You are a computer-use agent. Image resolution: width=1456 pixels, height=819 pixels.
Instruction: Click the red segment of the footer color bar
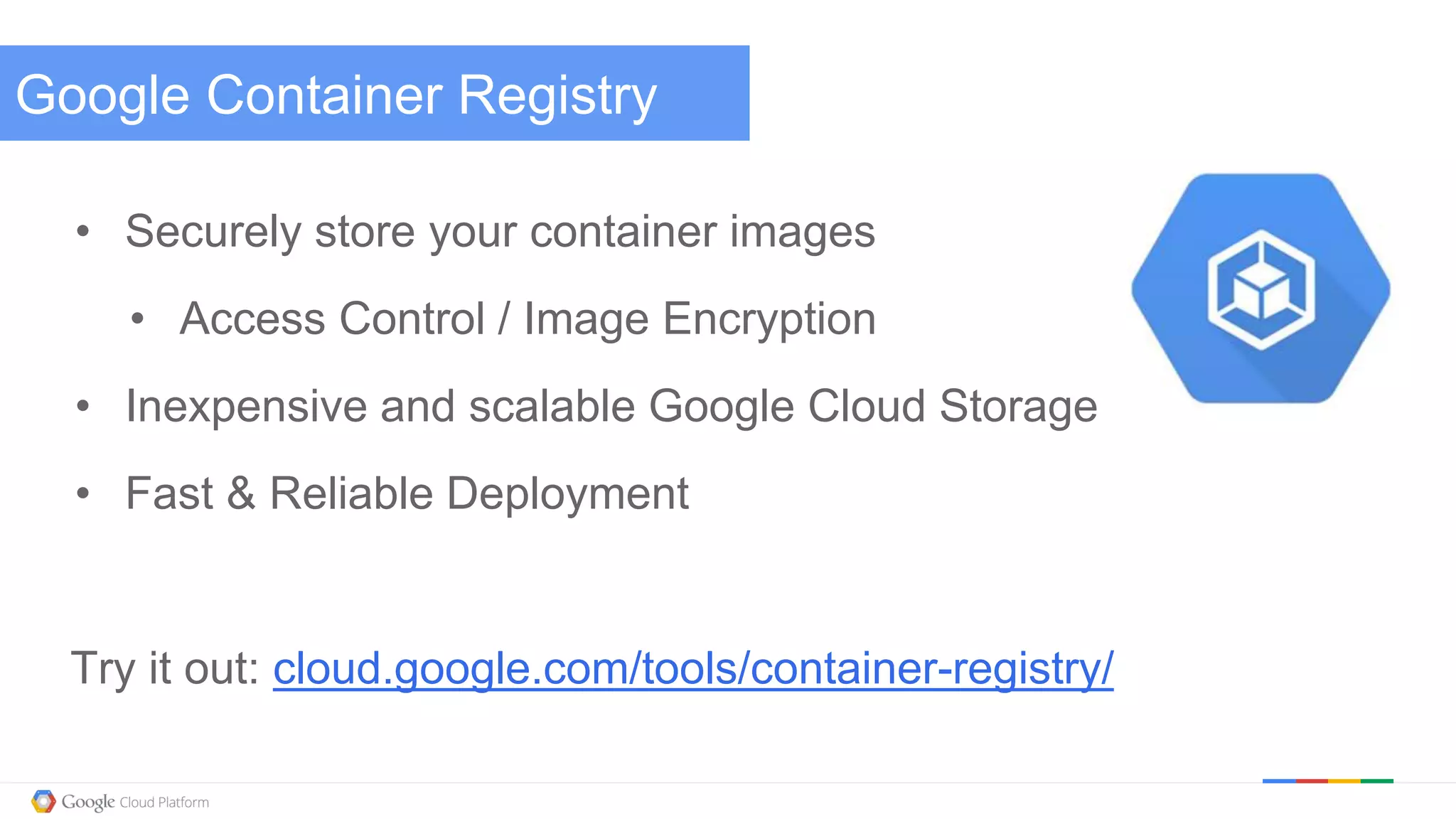click(1312, 781)
